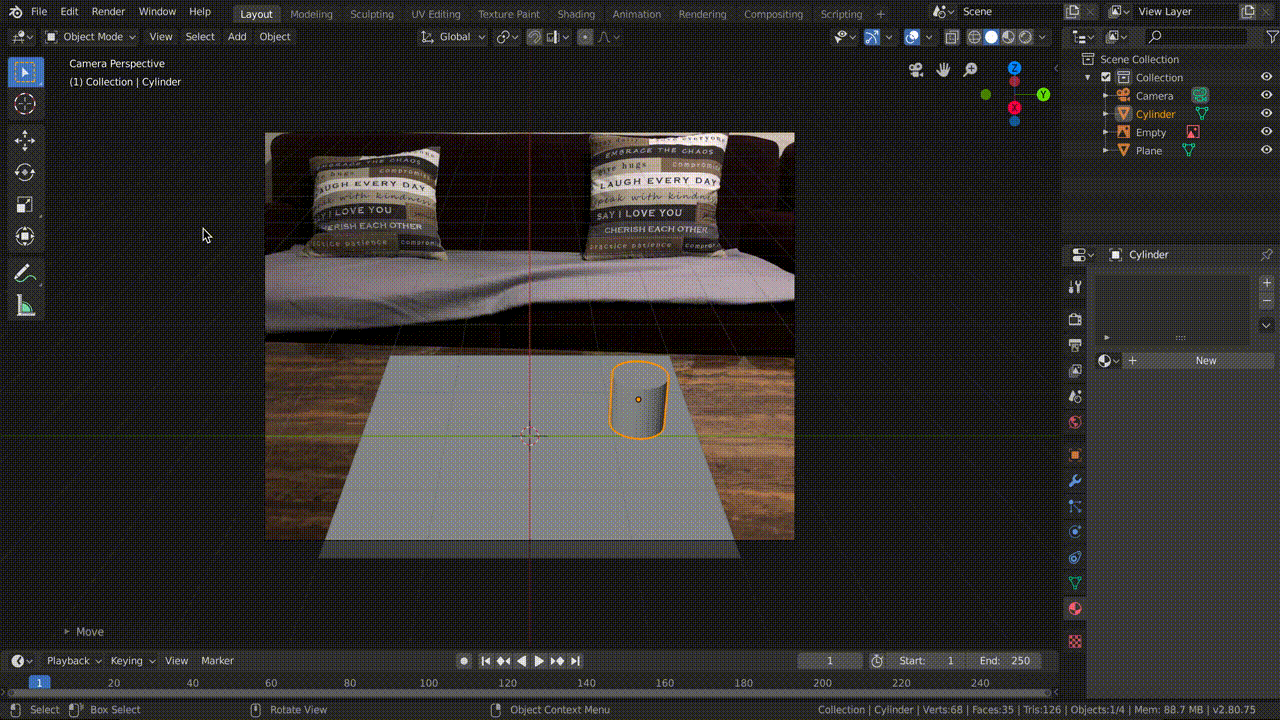
Task: Select the Move tool in toolbar
Action: (x=25, y=141)
